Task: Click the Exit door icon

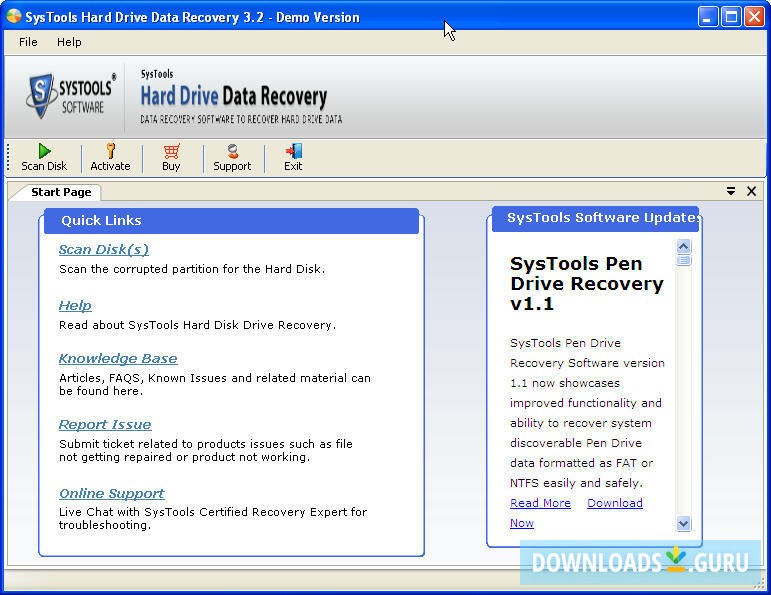Action: tap(294, 151)
